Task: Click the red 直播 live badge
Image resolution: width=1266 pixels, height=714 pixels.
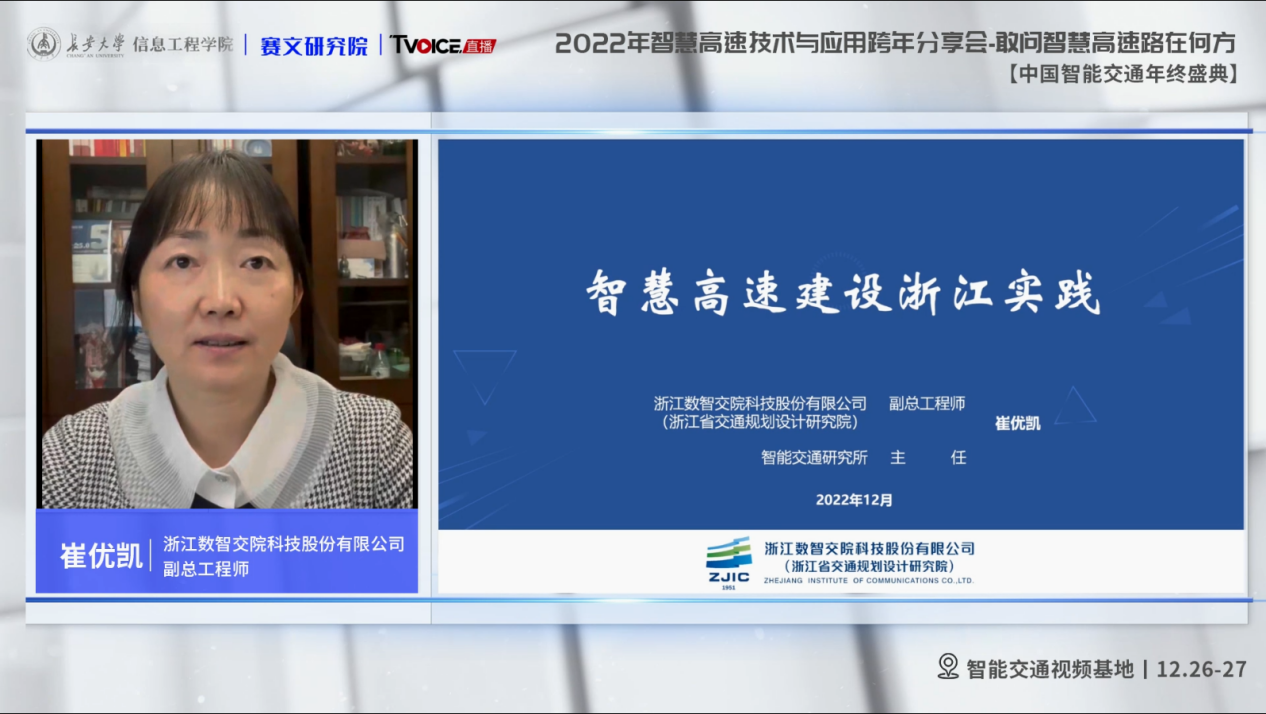Action: [479, 46]
